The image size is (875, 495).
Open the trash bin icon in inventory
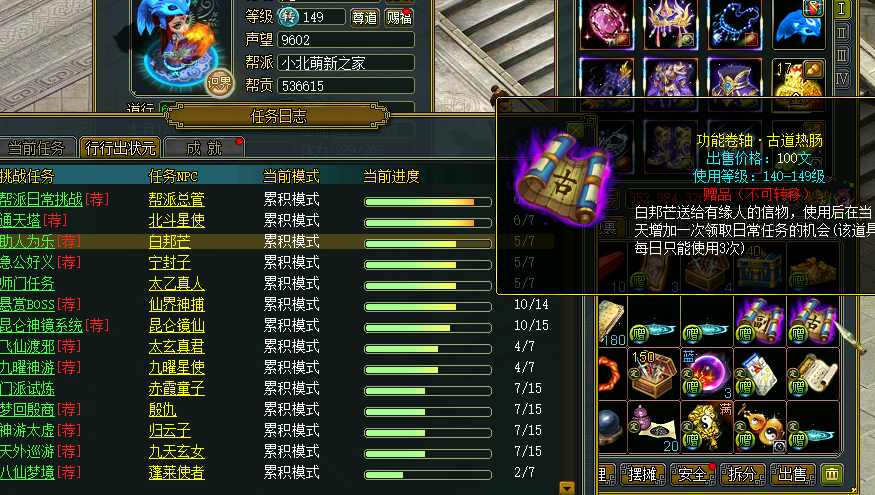(832, 474)
